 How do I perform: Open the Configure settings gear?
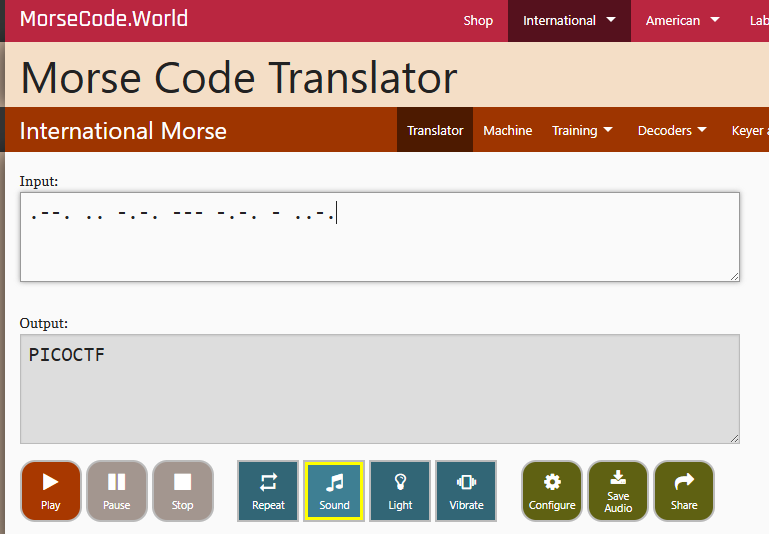[x=552, y=491]
